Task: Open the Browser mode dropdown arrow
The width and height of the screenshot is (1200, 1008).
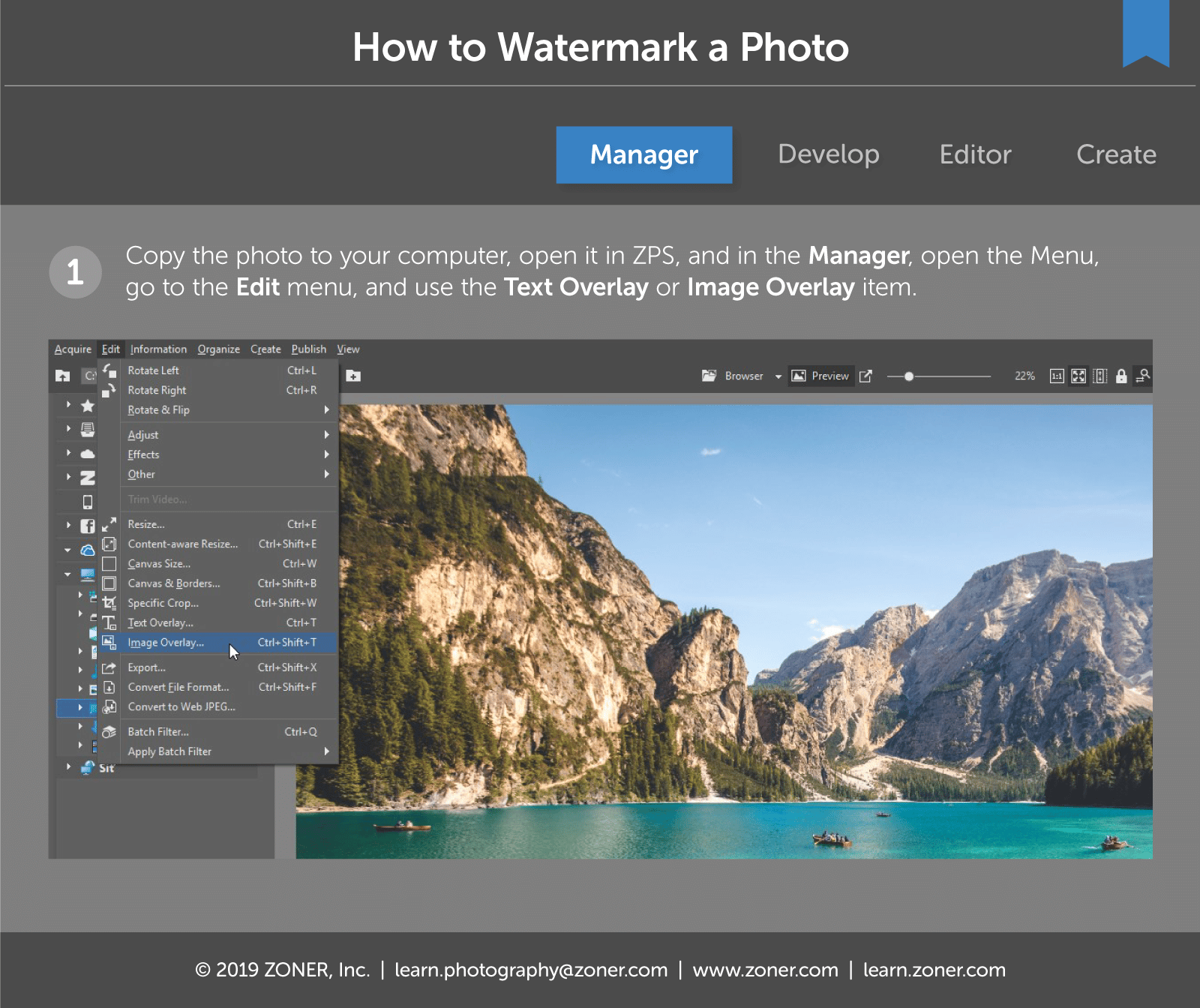Action: click(x=778, y=376)
